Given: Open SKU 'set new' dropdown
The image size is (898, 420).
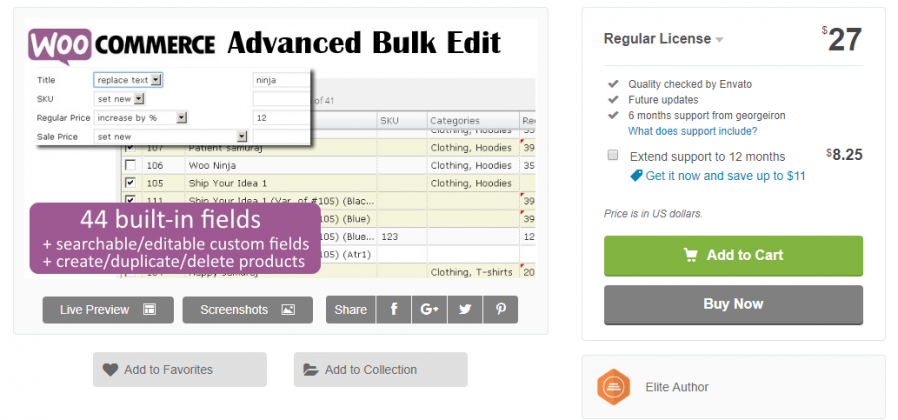Looking at the screenshot, I should [x=120, y=99].
